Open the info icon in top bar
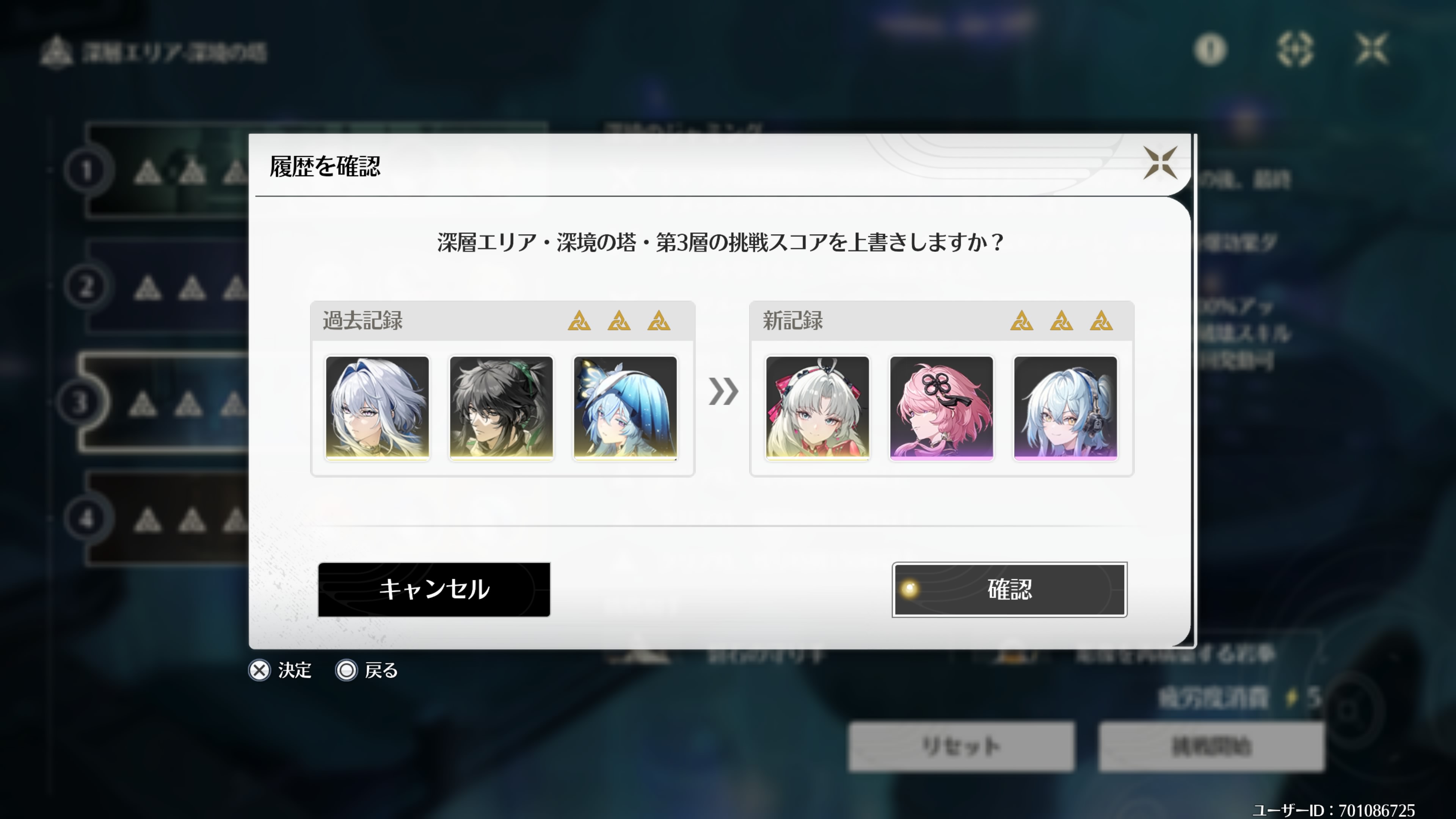1456x819 pixels. coord(1210,50)
